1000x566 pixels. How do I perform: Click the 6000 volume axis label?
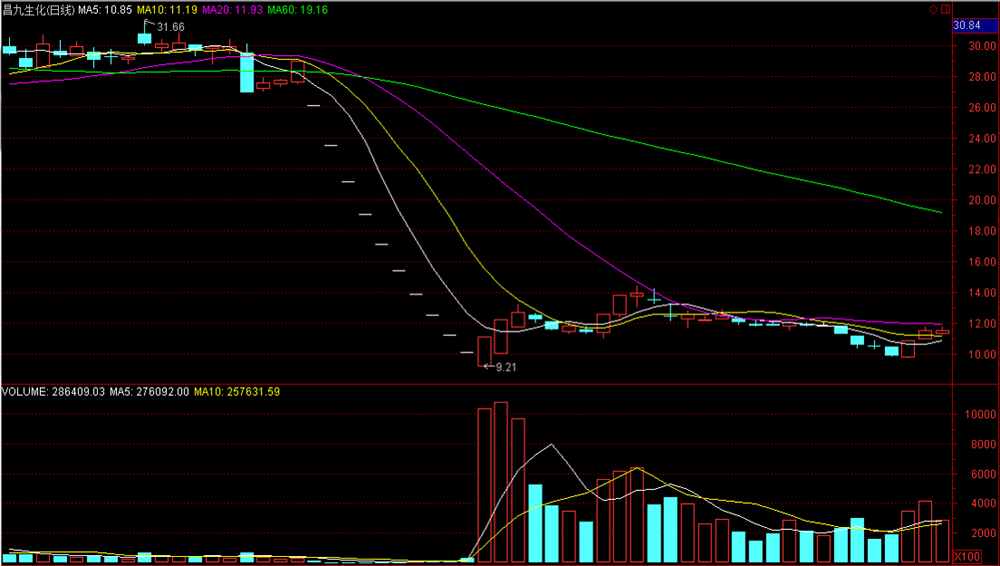point(983,474)
